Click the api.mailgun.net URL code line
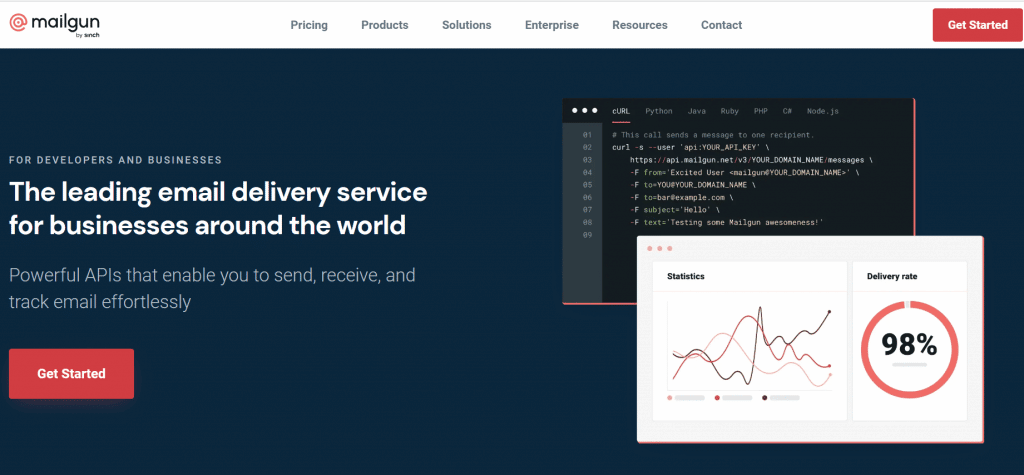 751,160
